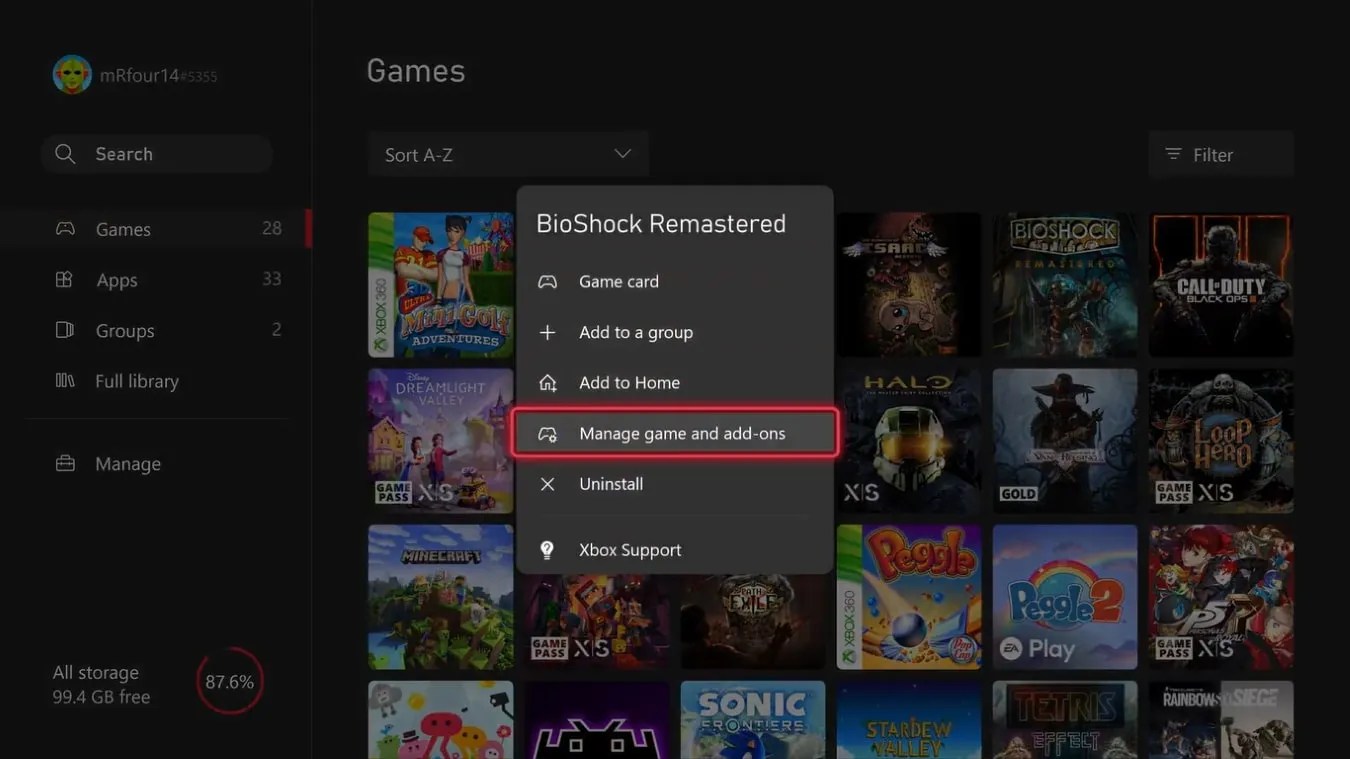Click the home icon beside Add to Home
Image resolution: width=1350 pixels, height=759 pixels.
[546, 380]
